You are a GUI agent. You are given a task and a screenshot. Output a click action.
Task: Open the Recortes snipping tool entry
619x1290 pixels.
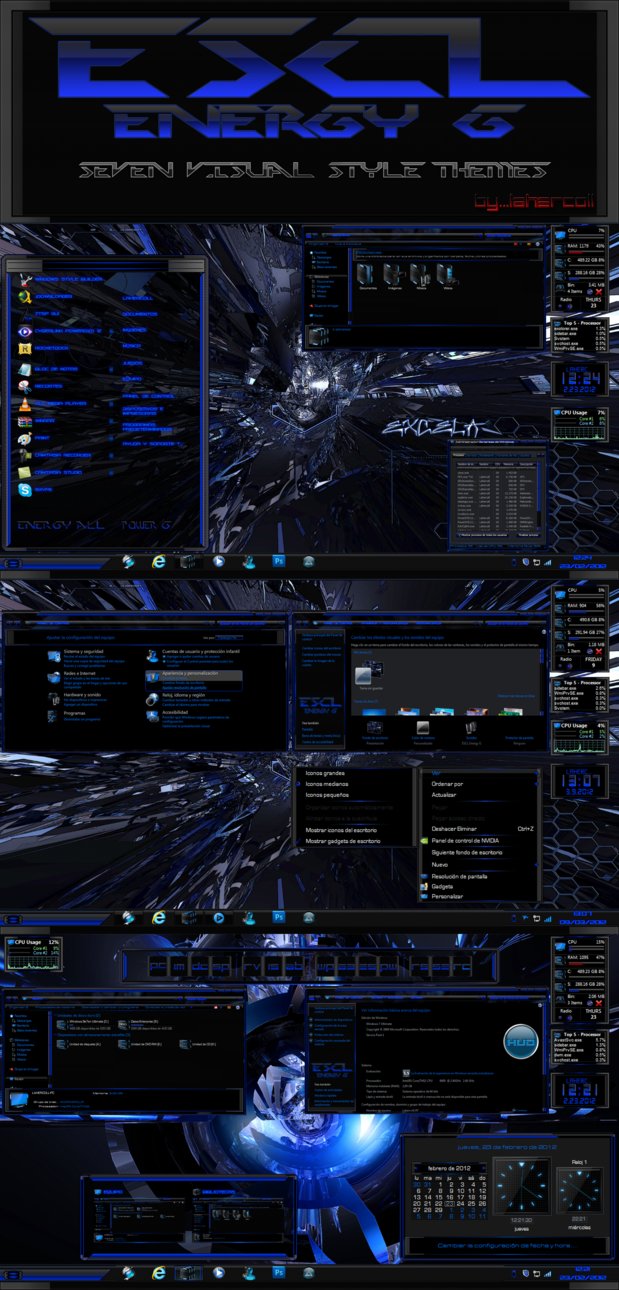pyautogui.click(x=42, y=386)
